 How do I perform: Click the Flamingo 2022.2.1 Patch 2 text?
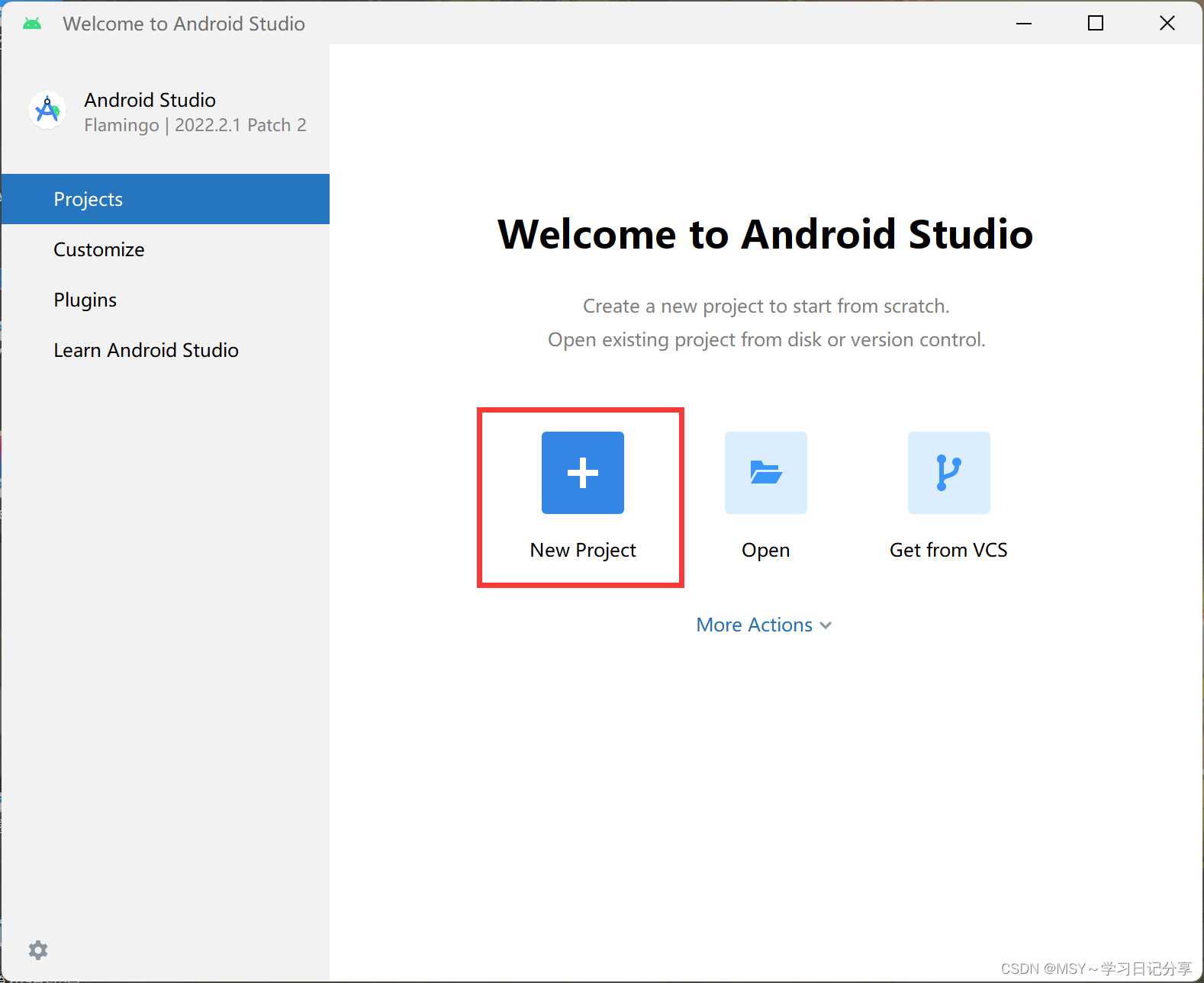[x=195, y=125]
